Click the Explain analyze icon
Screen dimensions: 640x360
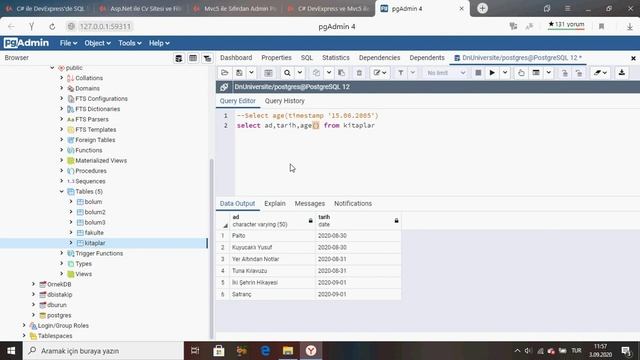[x=536, y=73]
